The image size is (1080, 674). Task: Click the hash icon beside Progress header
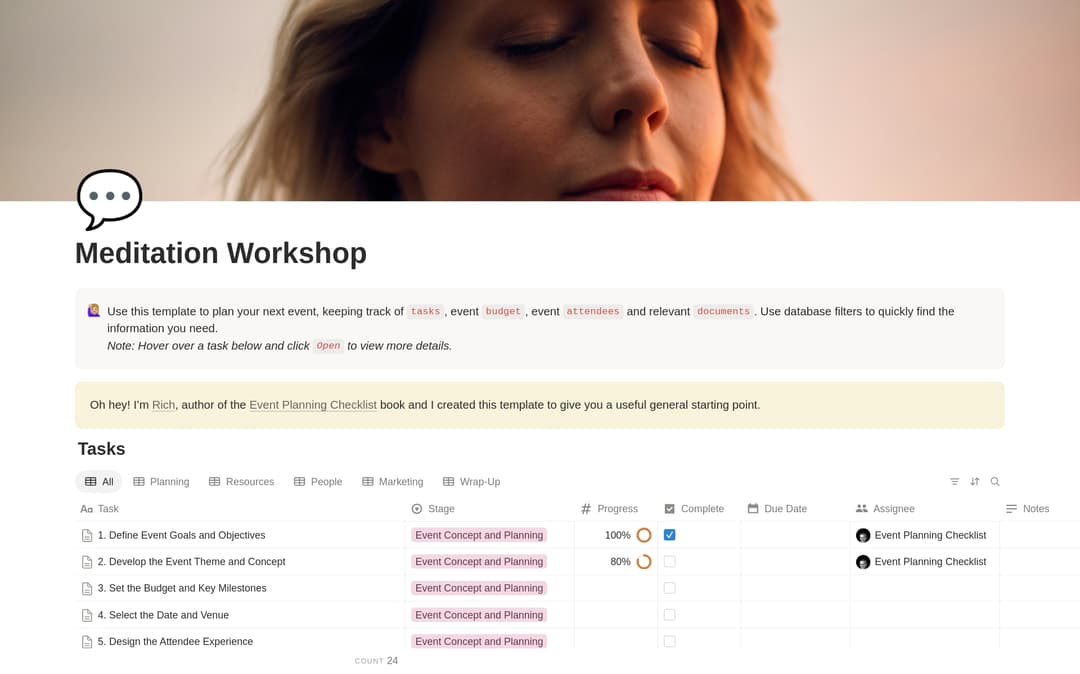point(586,509)
